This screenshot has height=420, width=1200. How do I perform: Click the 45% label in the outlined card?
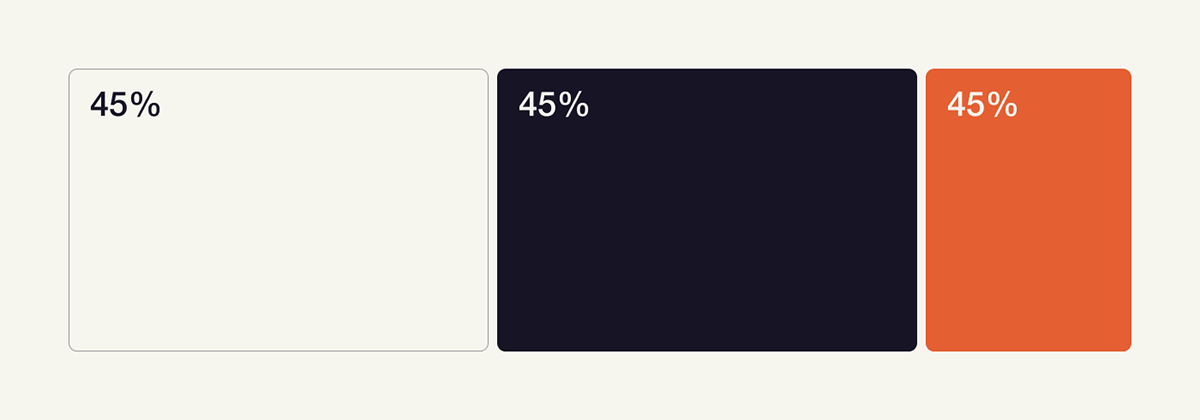125,105
